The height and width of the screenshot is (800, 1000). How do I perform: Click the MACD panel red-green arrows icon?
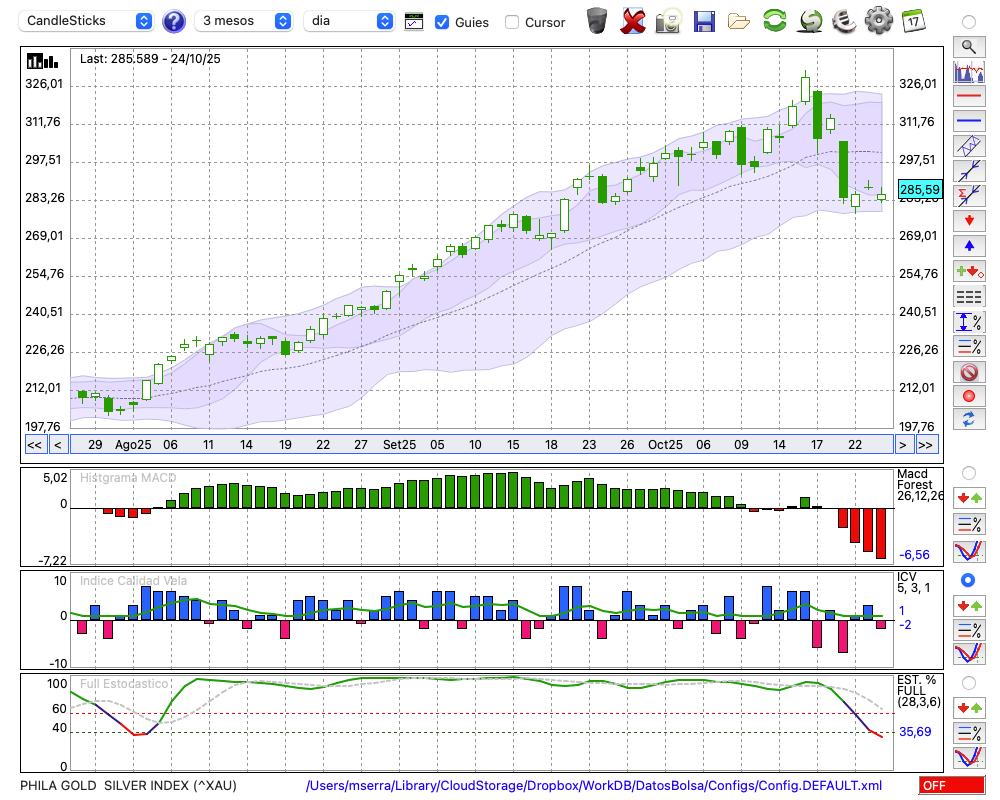(969, 498)
